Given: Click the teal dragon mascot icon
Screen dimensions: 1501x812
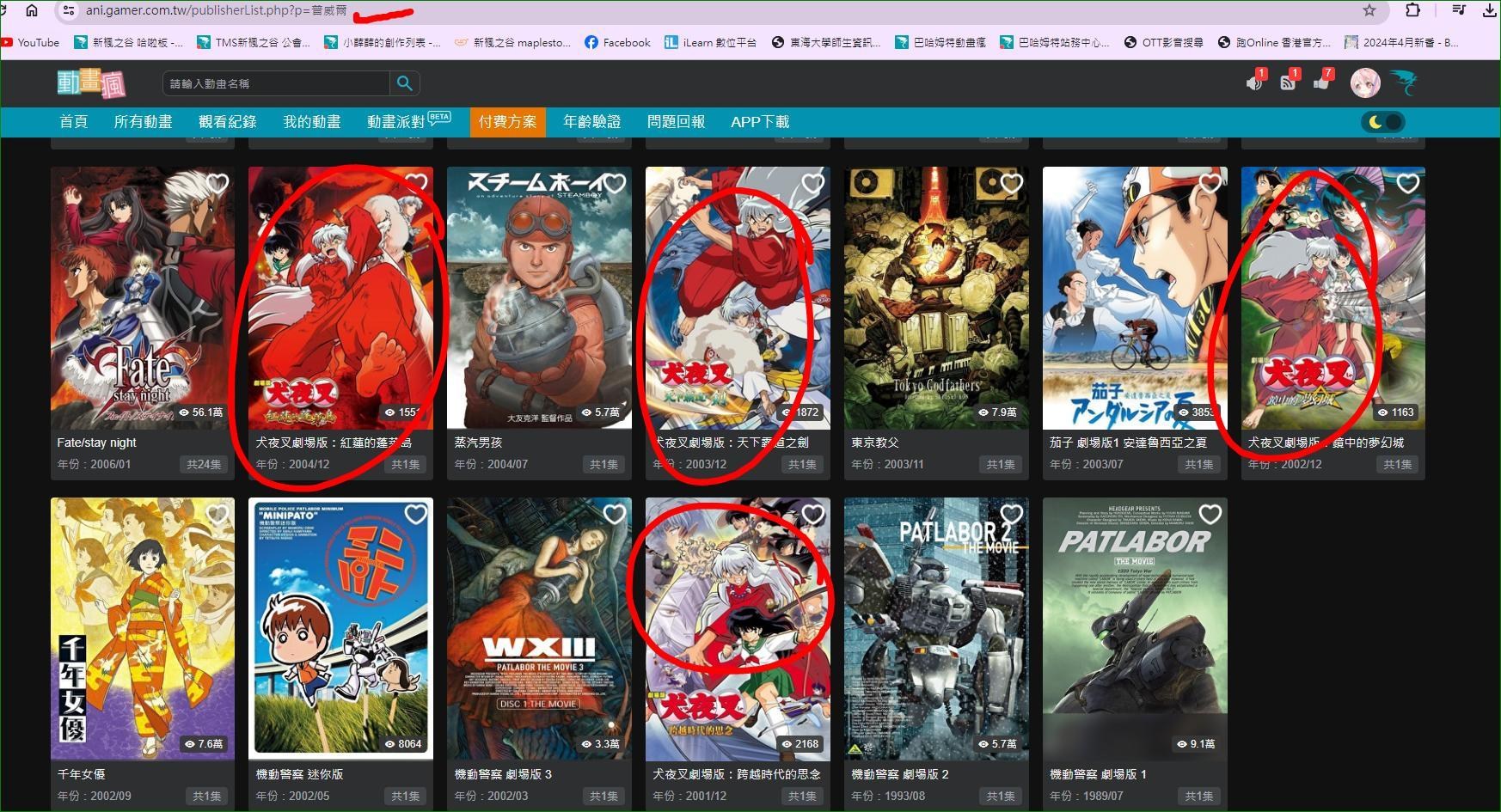Looking at the screenshot, I should click(x=1403, y=83).
